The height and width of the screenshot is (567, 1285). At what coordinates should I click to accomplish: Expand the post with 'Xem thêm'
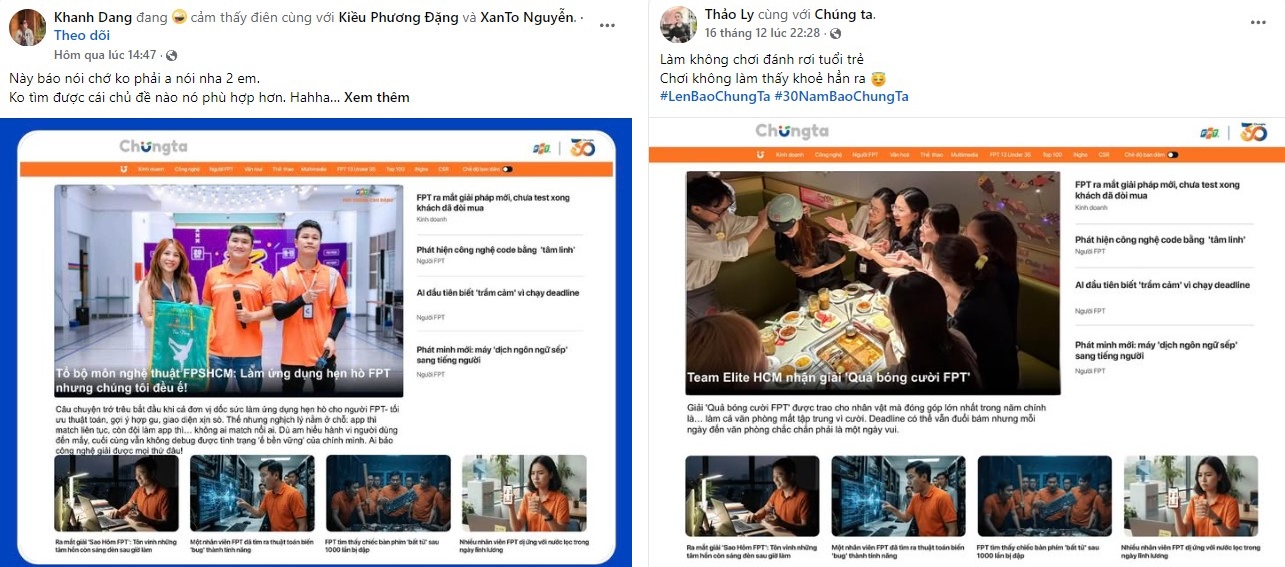[x=376, y=97]
